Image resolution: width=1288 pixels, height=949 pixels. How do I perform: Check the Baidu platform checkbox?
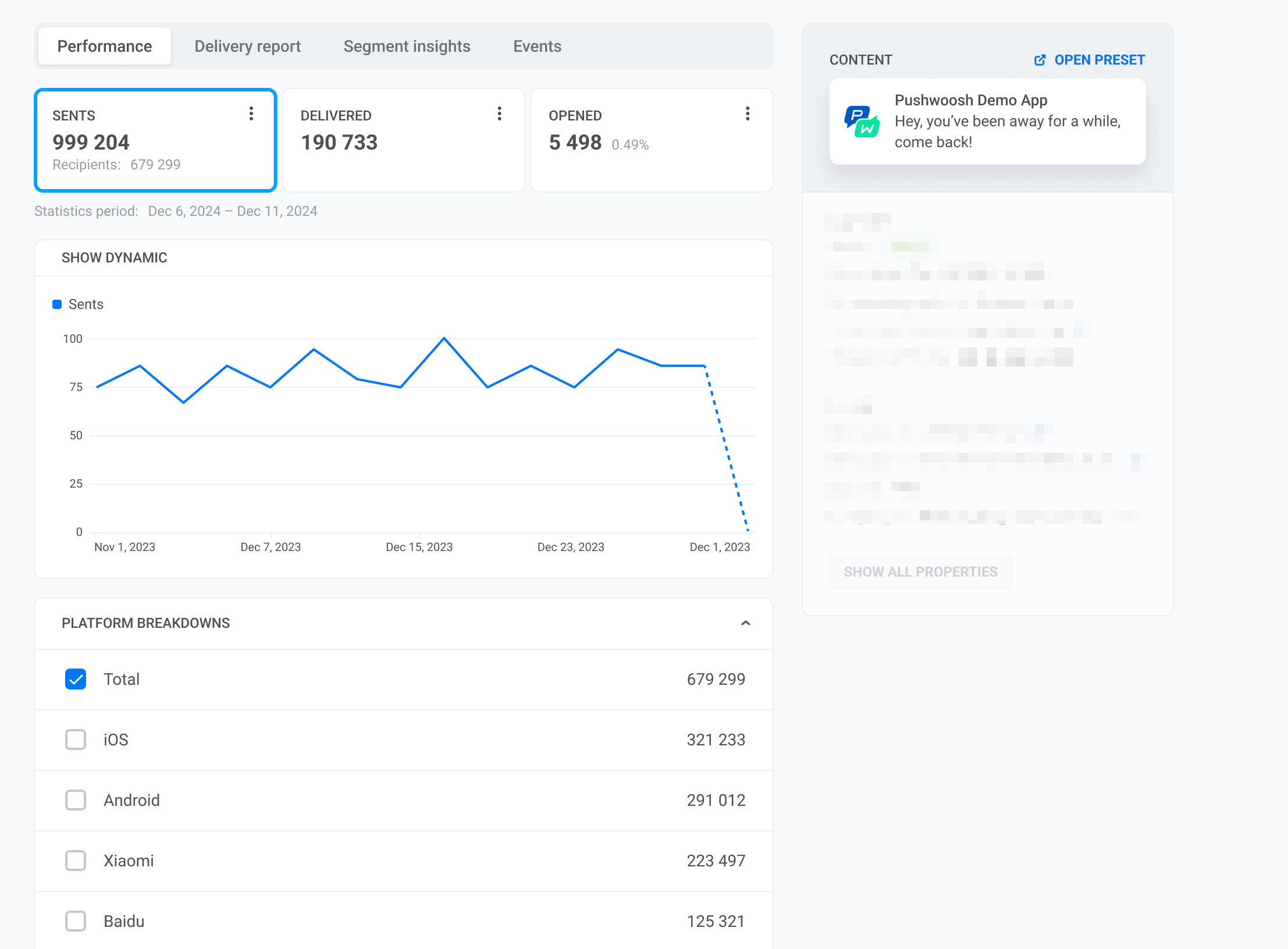(76, 921)
